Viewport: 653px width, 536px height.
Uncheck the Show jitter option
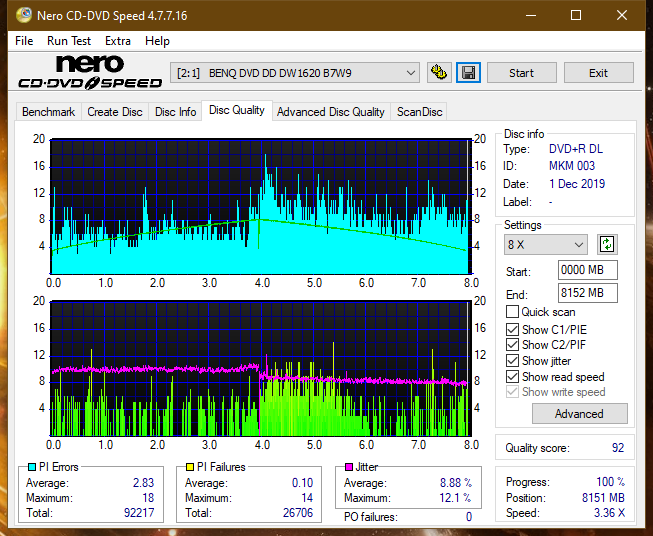[x=512, y=361]
